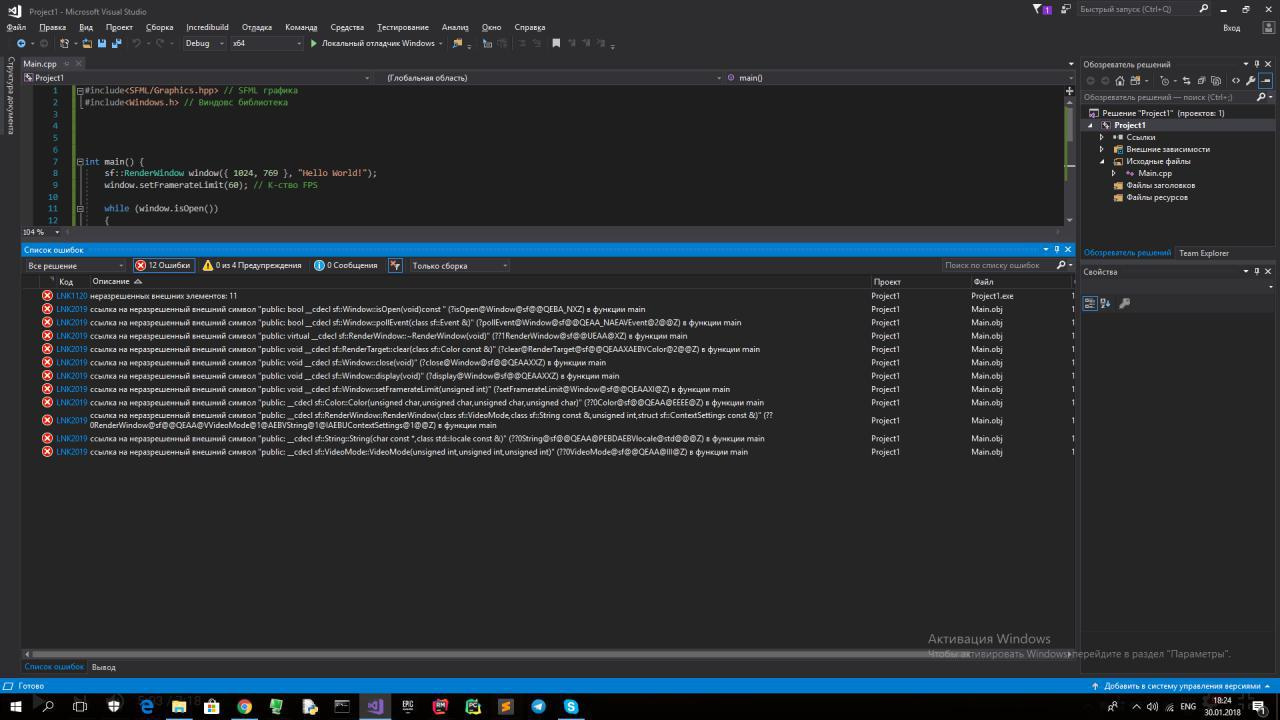
Task: Open the Все решение scope dropdown
Action: [76, 266]
